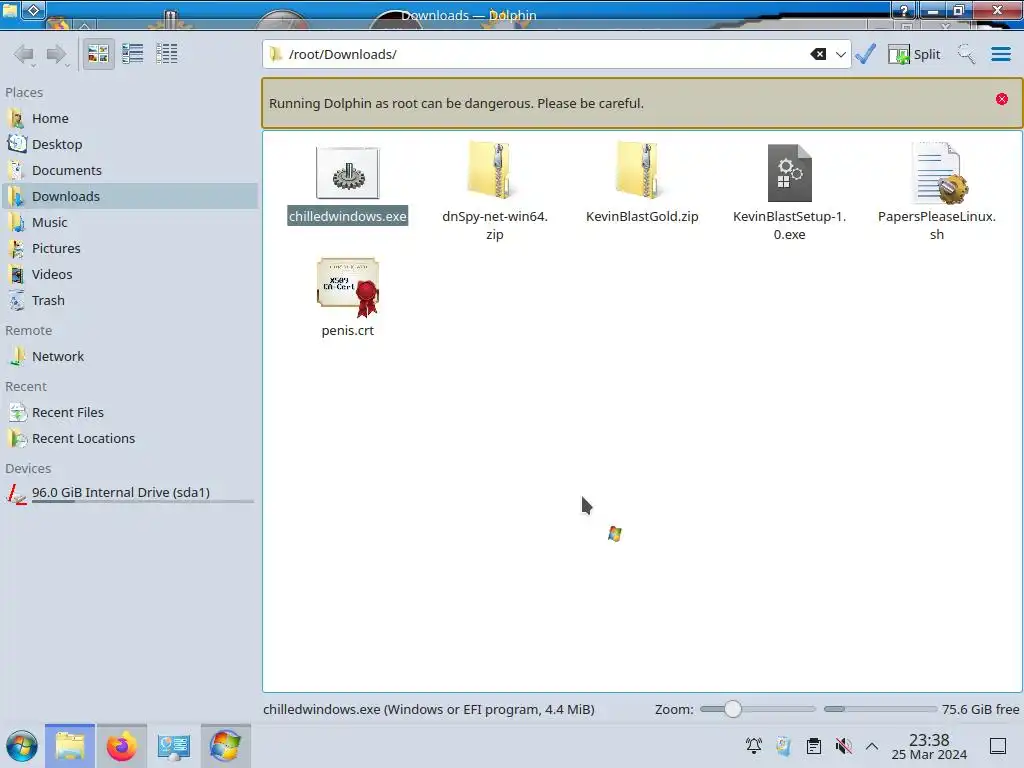The height and width of the screenshot is (768, 1024).
Task: Switch to the Windows-flag taskbar app
Action: pos(225,746)
